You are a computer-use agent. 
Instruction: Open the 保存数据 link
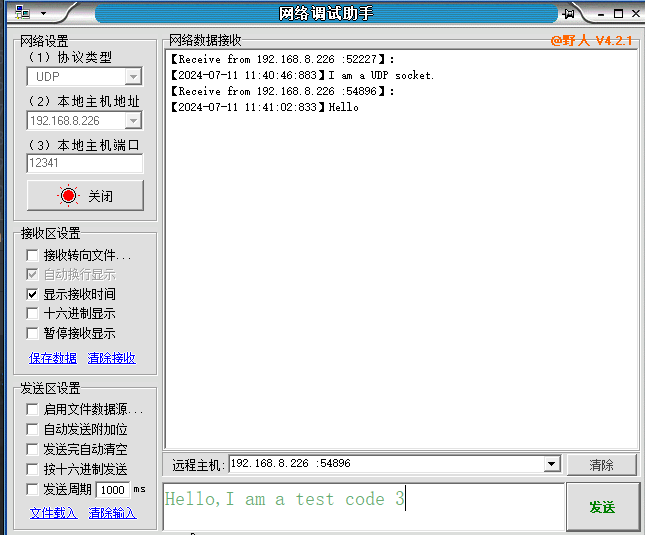[53, 358]
